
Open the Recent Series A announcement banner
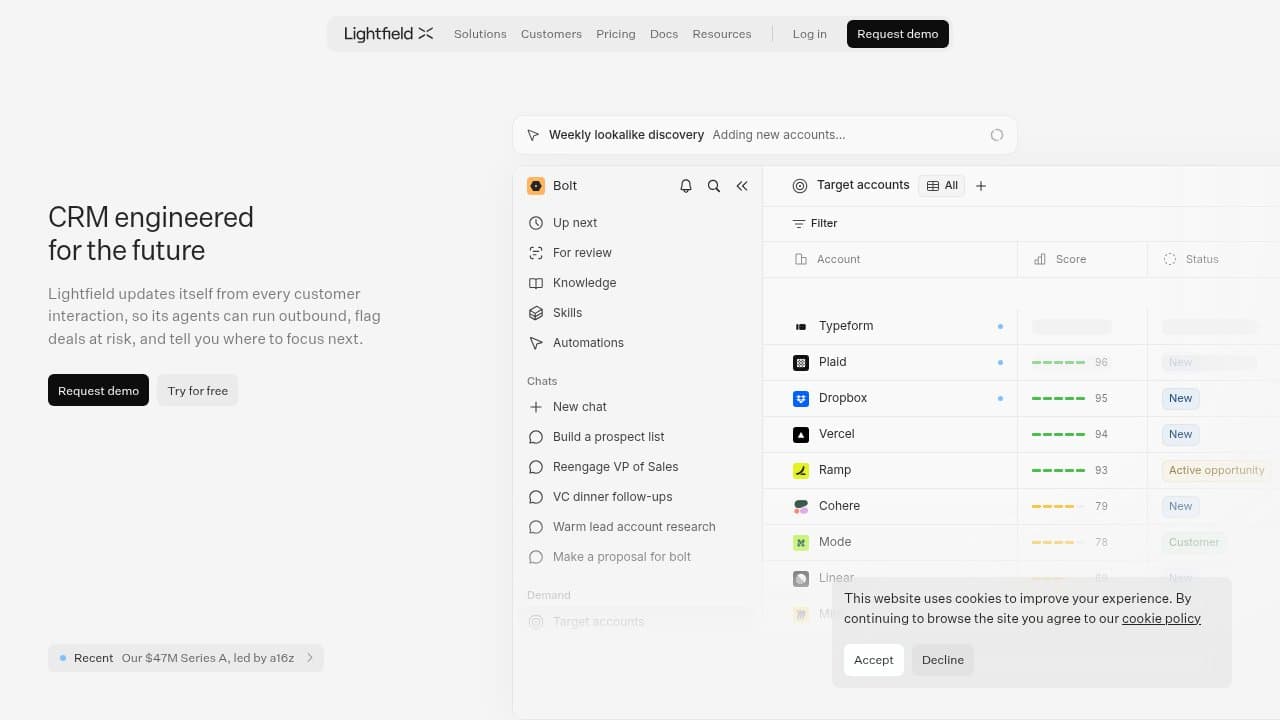[x=186, y=658]
